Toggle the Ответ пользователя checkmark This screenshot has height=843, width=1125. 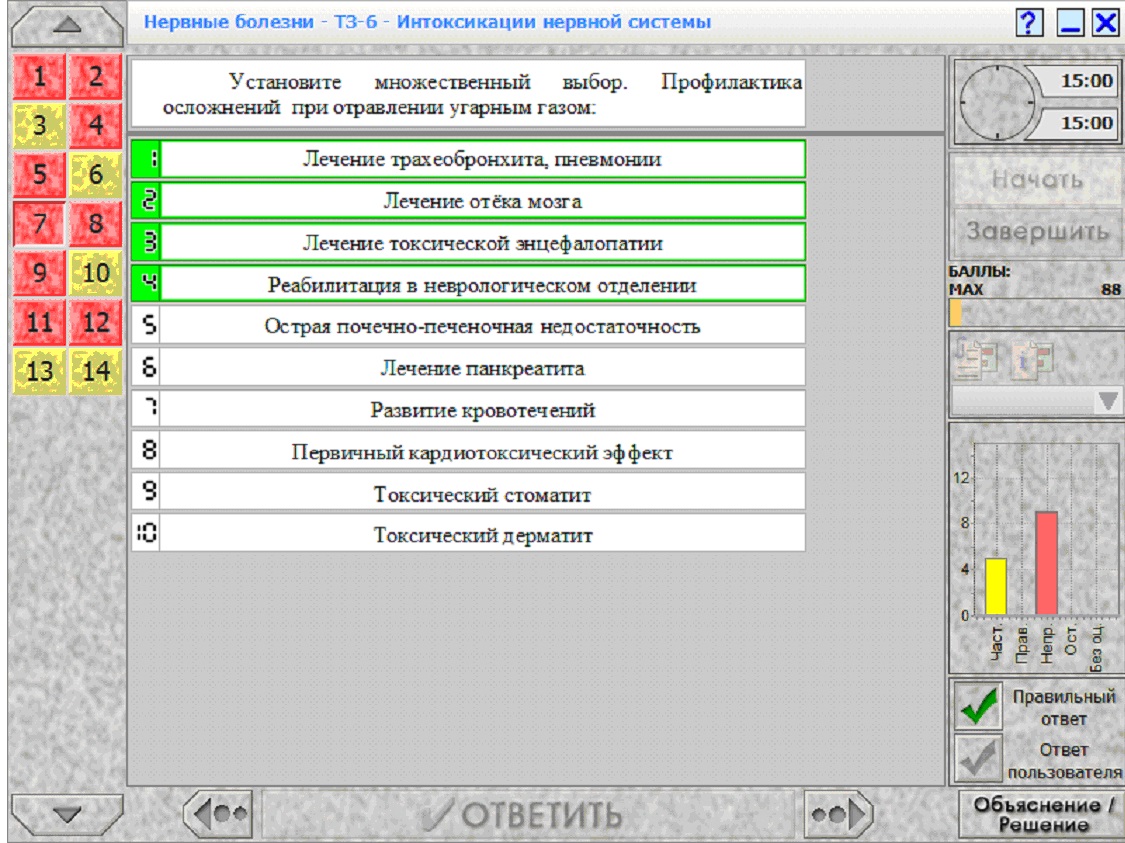(978, 758)
